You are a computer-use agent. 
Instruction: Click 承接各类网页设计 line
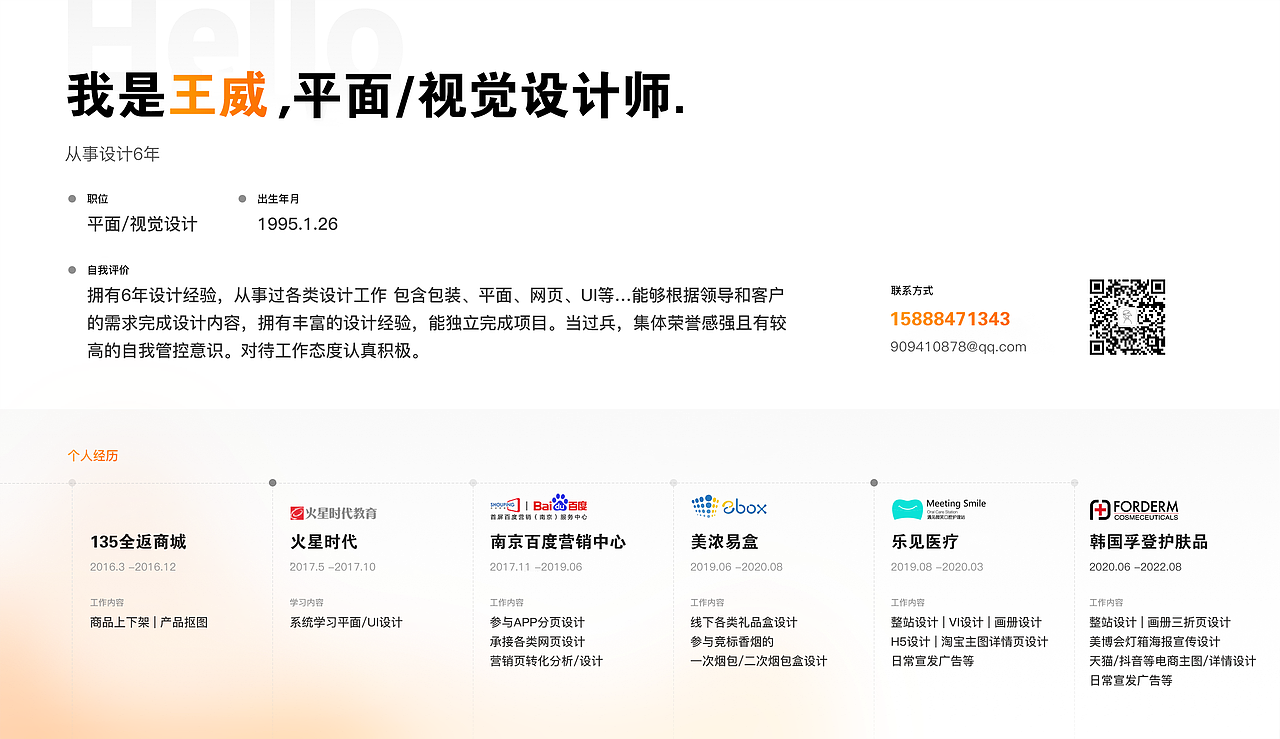tap(537, 642)
